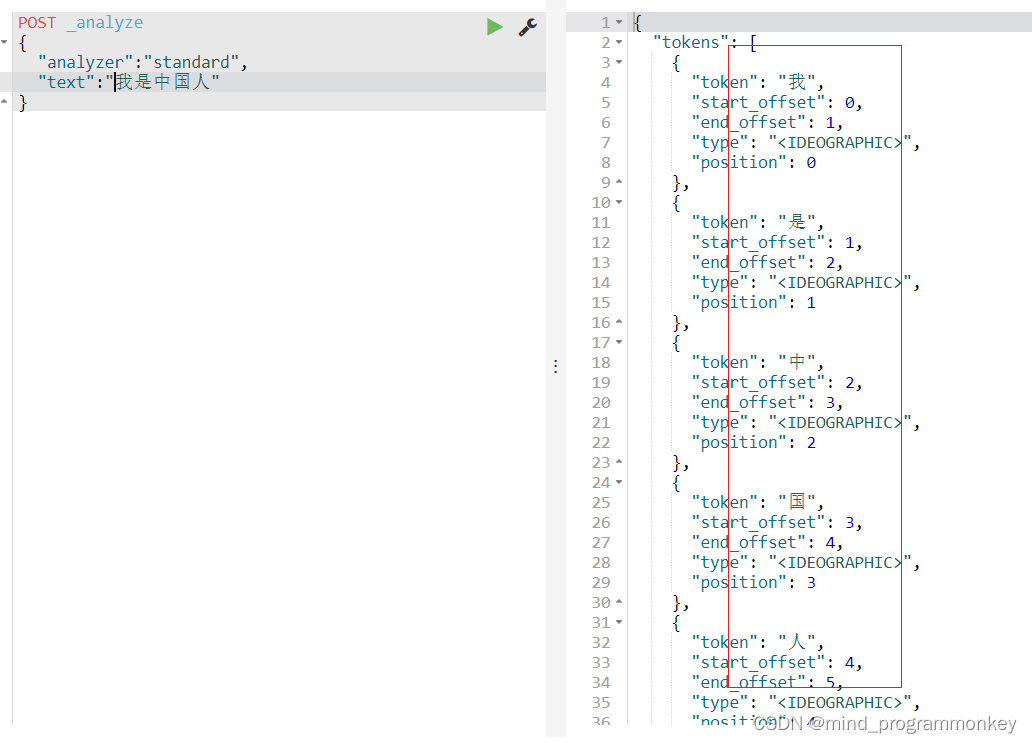This screenshot has height=743, width=1032.
Task: Click the "start_offset": 1 line
Action: pos(777,243)
